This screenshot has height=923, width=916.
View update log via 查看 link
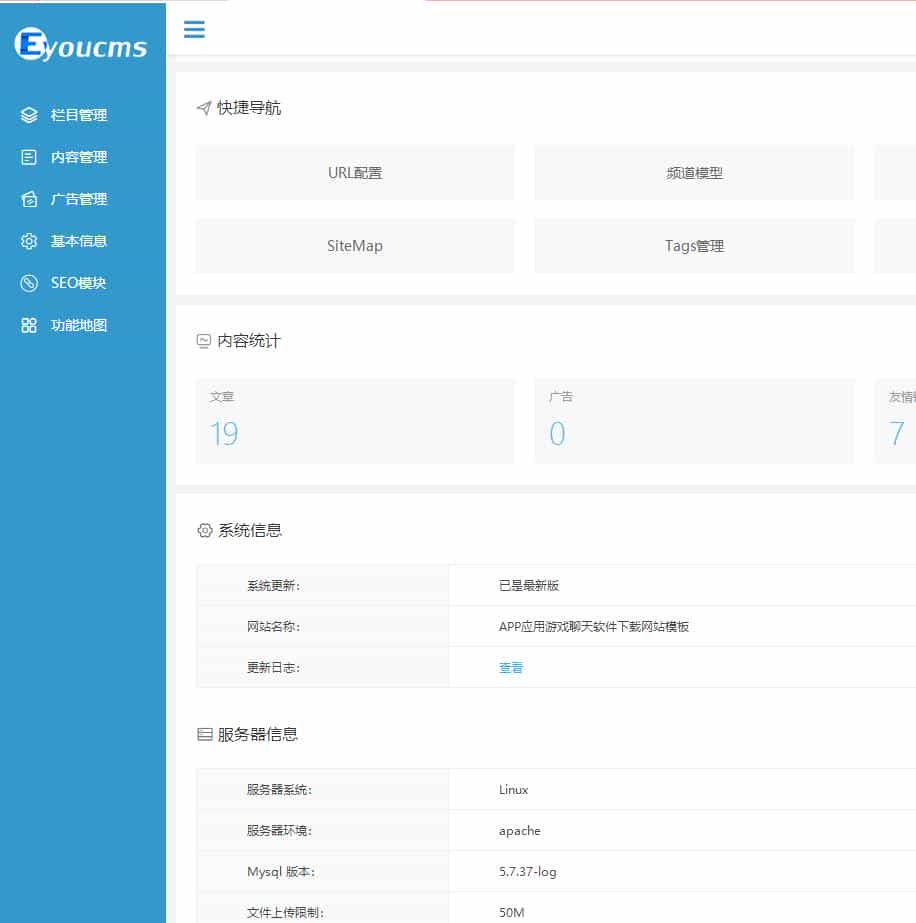pyautogui.click(x=510, y=668)
